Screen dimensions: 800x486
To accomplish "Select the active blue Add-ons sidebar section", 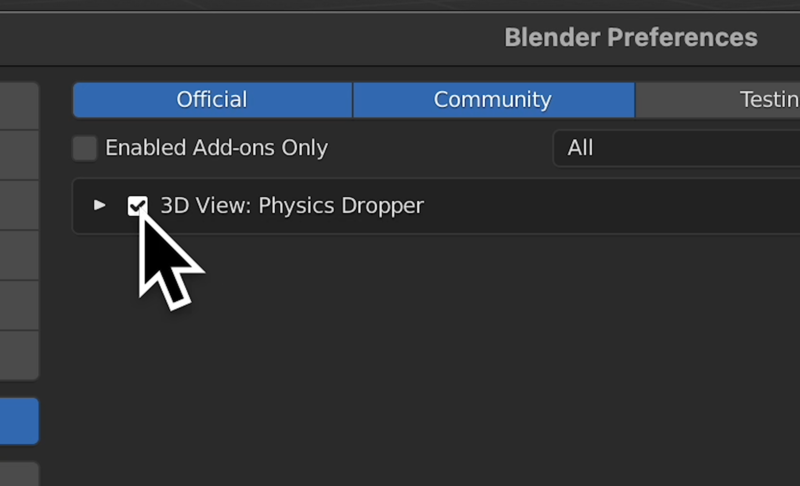I will [x=19, y=421].
